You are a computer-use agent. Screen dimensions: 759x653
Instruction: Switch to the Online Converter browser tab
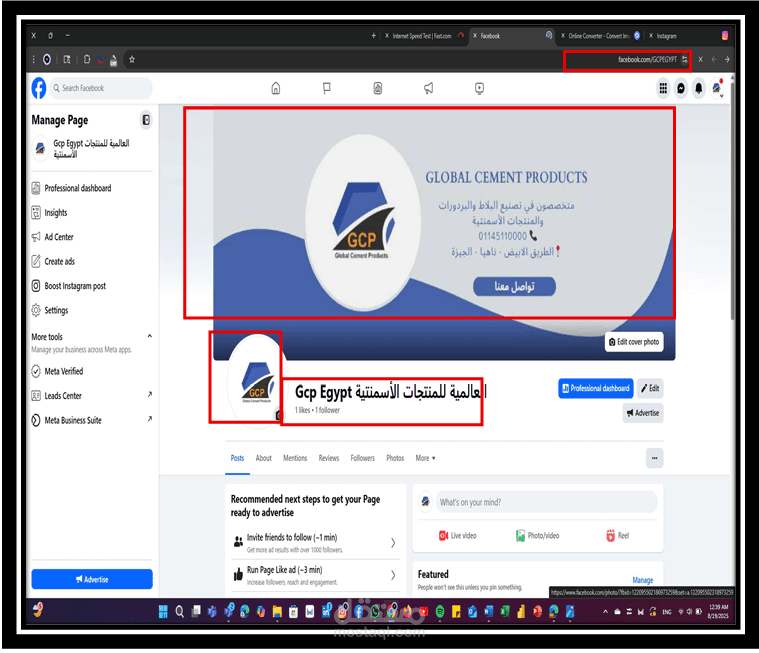(x=600, y=36)
